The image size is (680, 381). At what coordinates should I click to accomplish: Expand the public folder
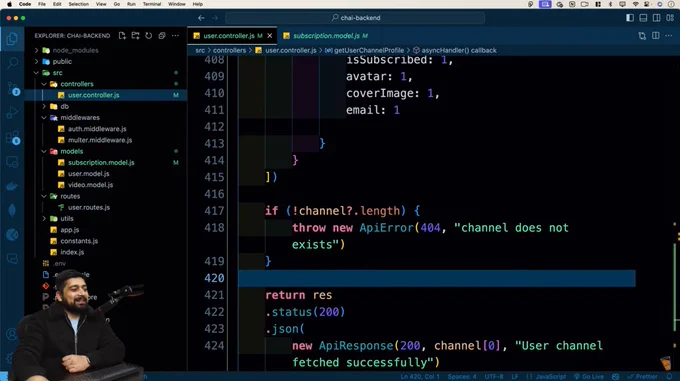36,62
